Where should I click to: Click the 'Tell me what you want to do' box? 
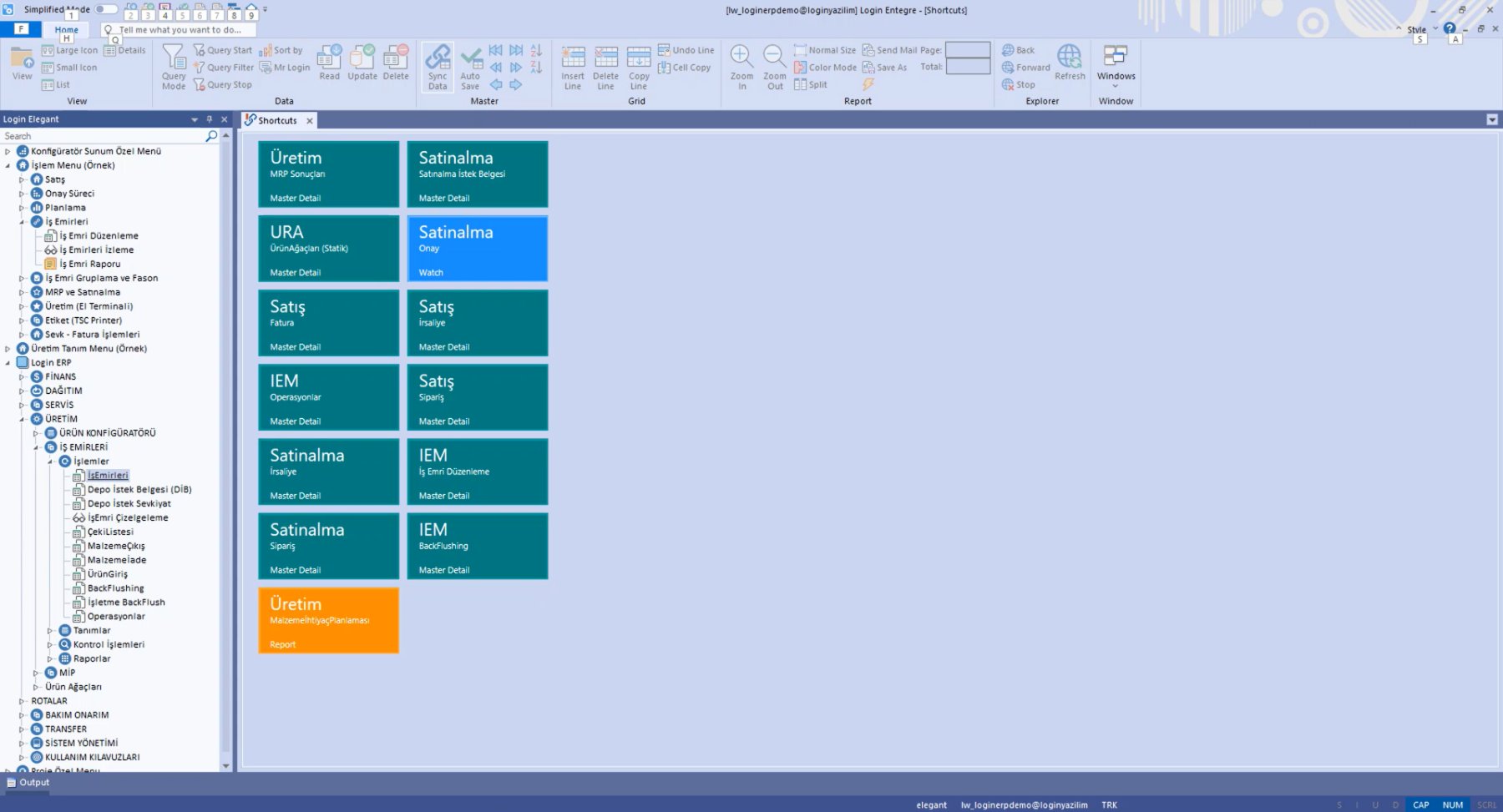pos(180,30)
